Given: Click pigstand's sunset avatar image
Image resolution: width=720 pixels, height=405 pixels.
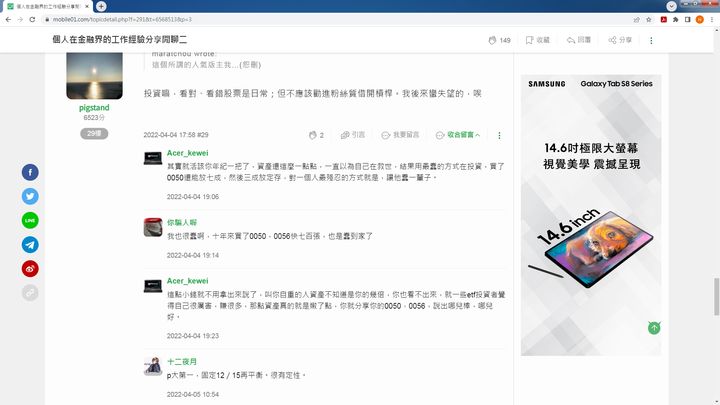Looking at the screenshot, I should tap(94, 76).
